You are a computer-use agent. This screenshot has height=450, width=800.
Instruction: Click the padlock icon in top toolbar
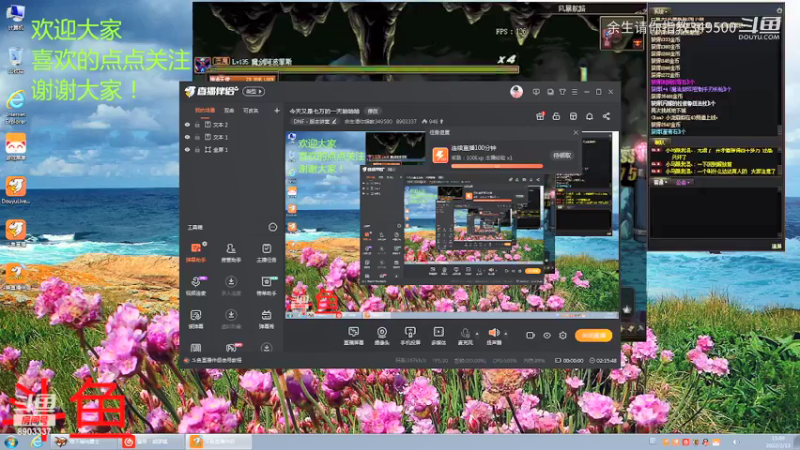point(556,116)
